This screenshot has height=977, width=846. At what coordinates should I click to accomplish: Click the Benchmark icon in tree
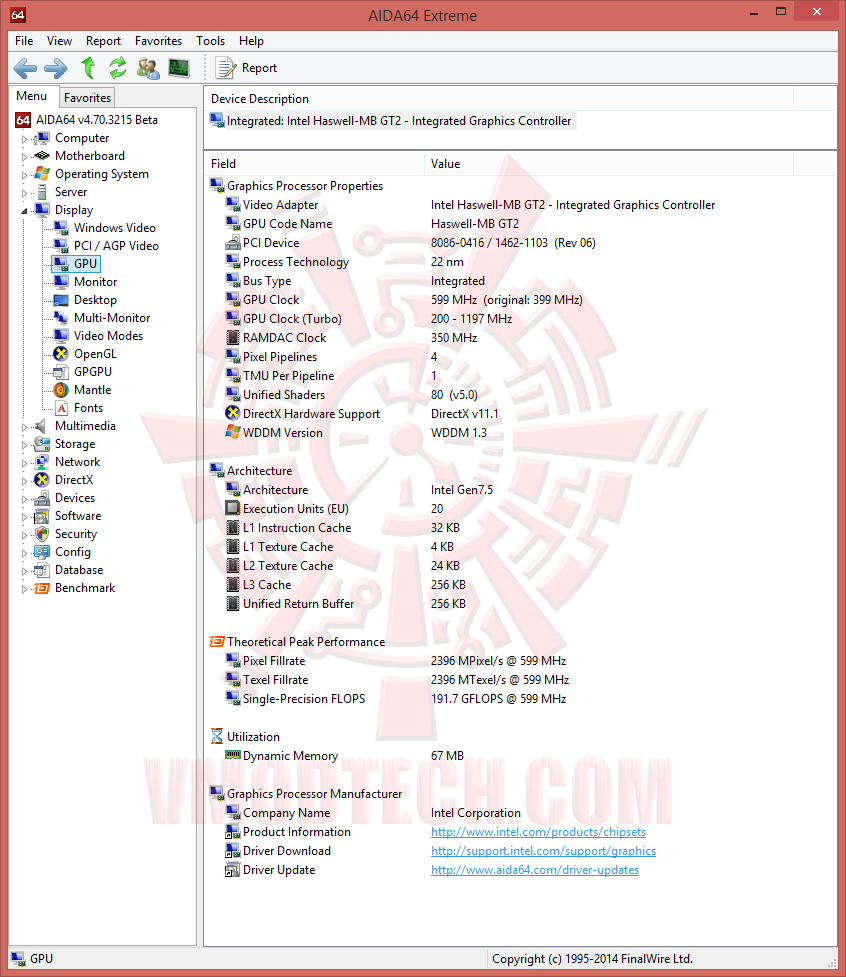[42, 588]
